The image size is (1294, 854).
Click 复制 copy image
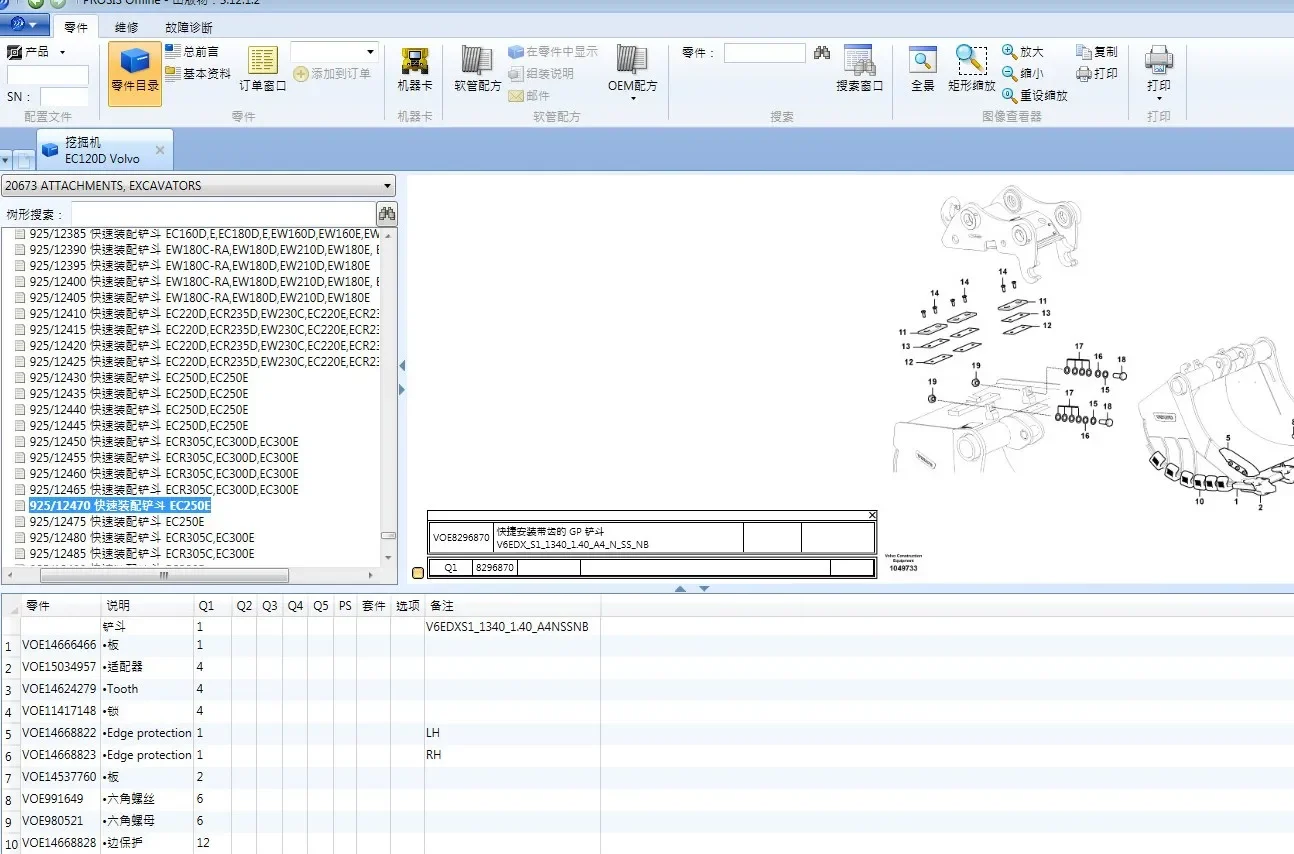1097,51
